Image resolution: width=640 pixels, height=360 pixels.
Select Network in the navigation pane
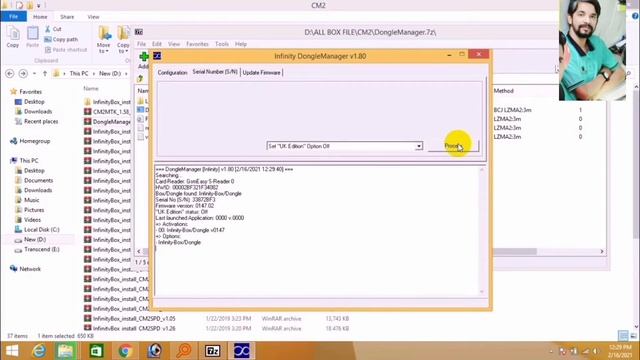click(30, 269)
